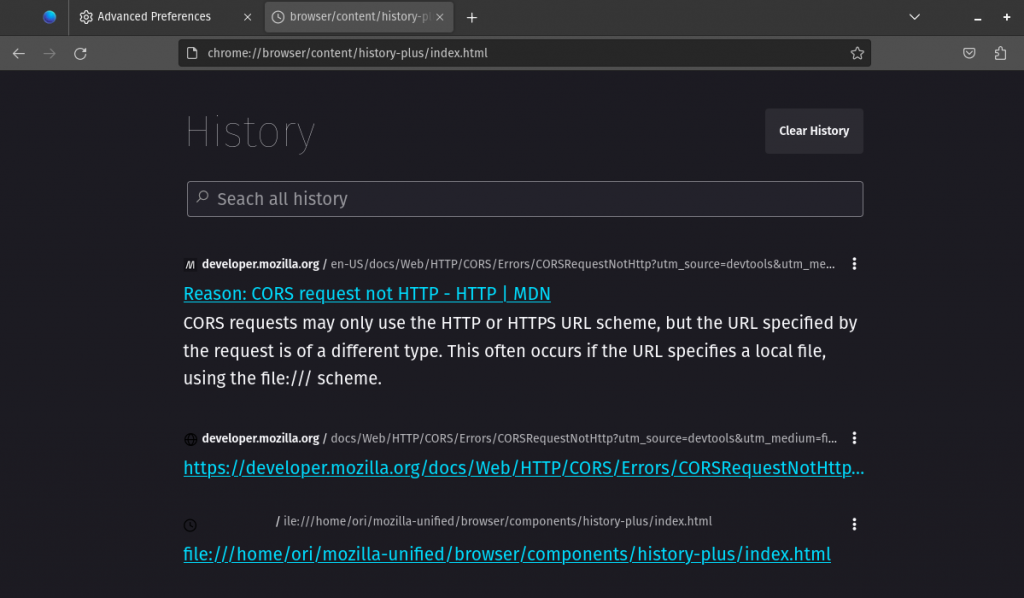Open the file:///home/ori/mozilla-unified link
The height and width of the screenshot is (598, 1024).
pos(507,554)
